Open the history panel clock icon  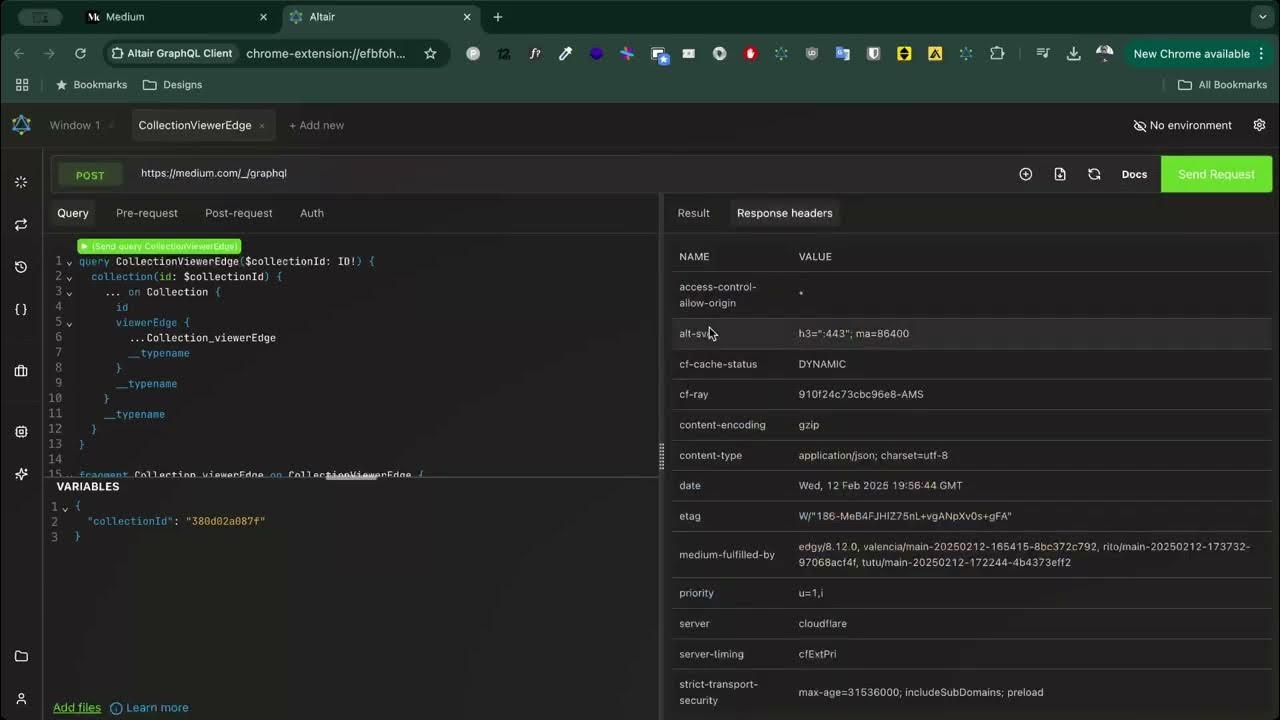coord(21,266)
